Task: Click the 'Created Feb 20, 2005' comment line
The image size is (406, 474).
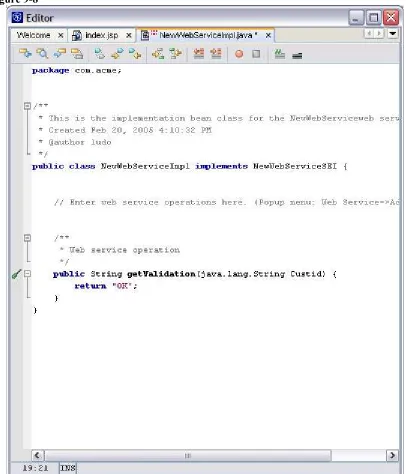Action: [130, 130]
